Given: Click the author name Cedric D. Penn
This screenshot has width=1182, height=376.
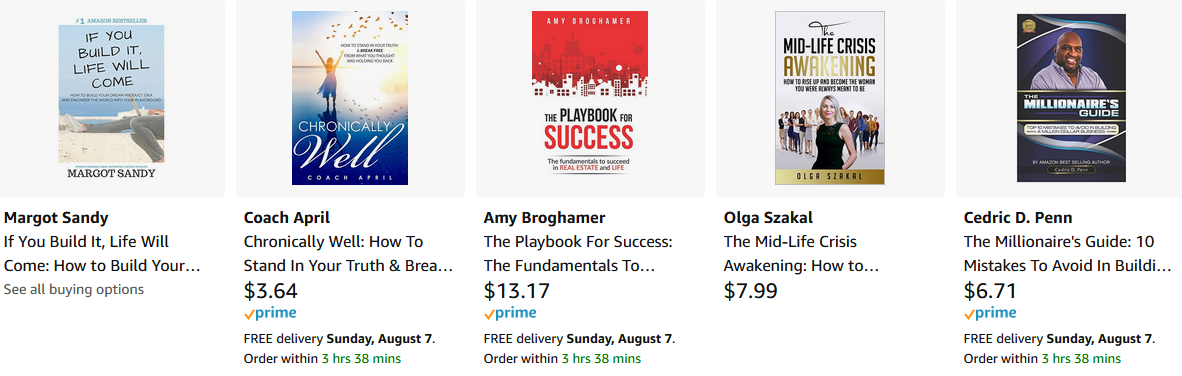Looking at the screenshot, I should click(x=1018, y=219).
